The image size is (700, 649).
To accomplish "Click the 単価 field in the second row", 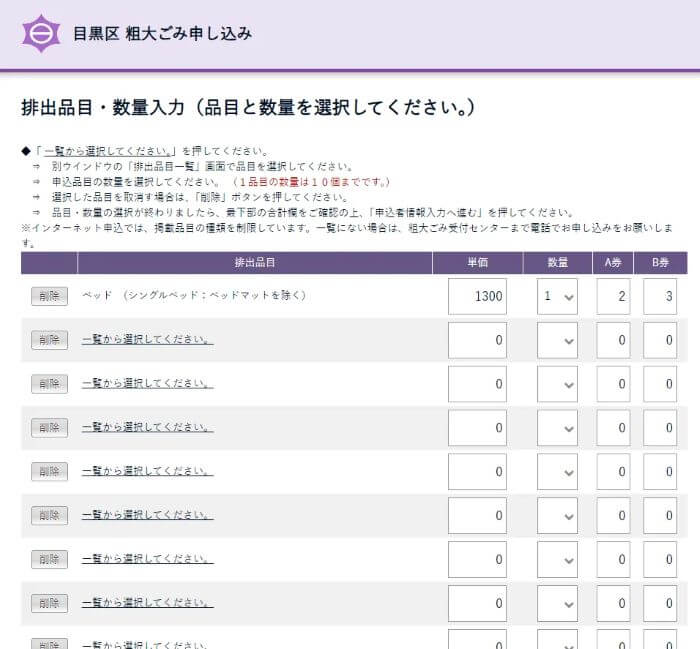I will pos(477,340).
